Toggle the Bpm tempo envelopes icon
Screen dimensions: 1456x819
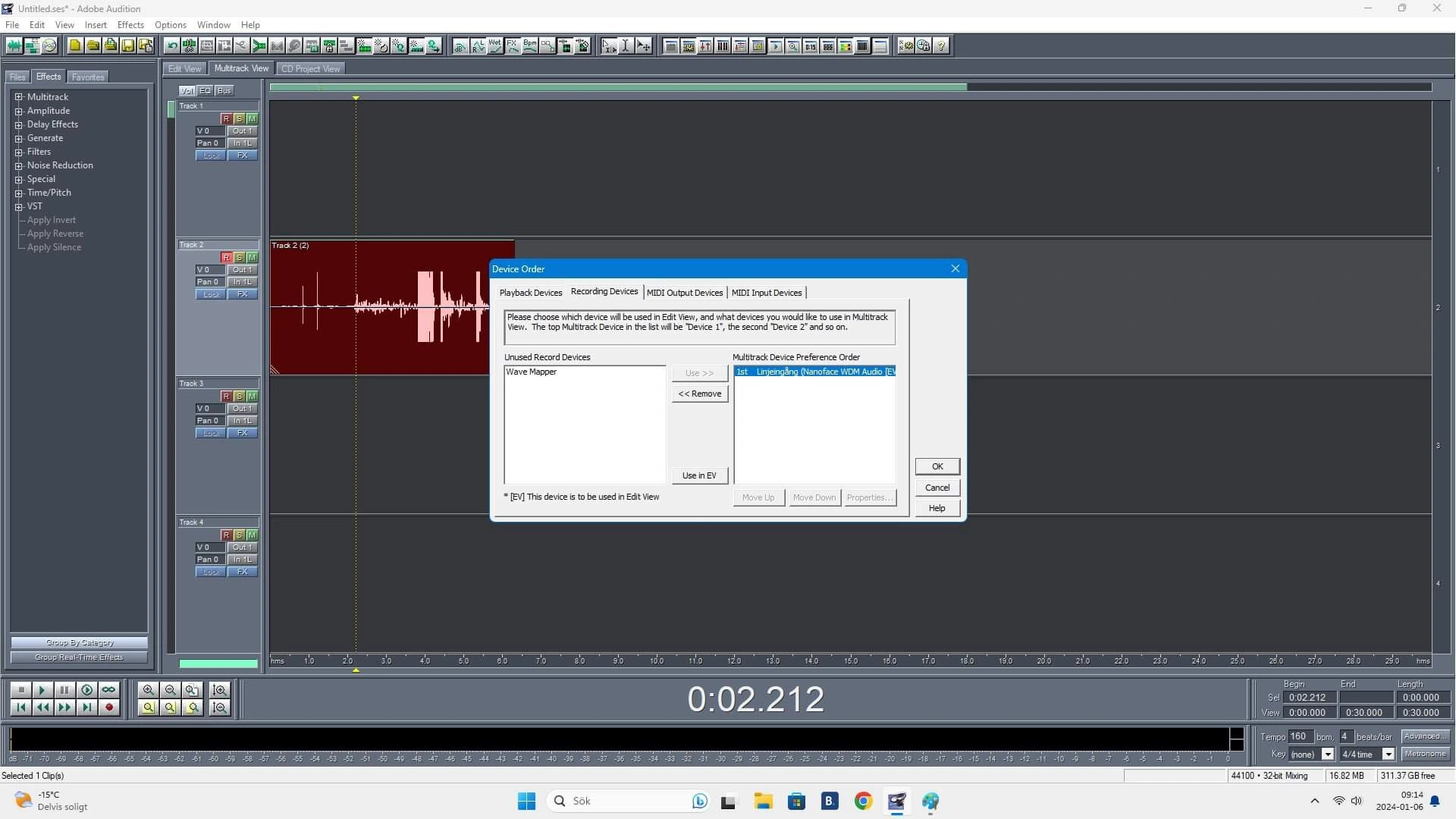pos(530,46)
